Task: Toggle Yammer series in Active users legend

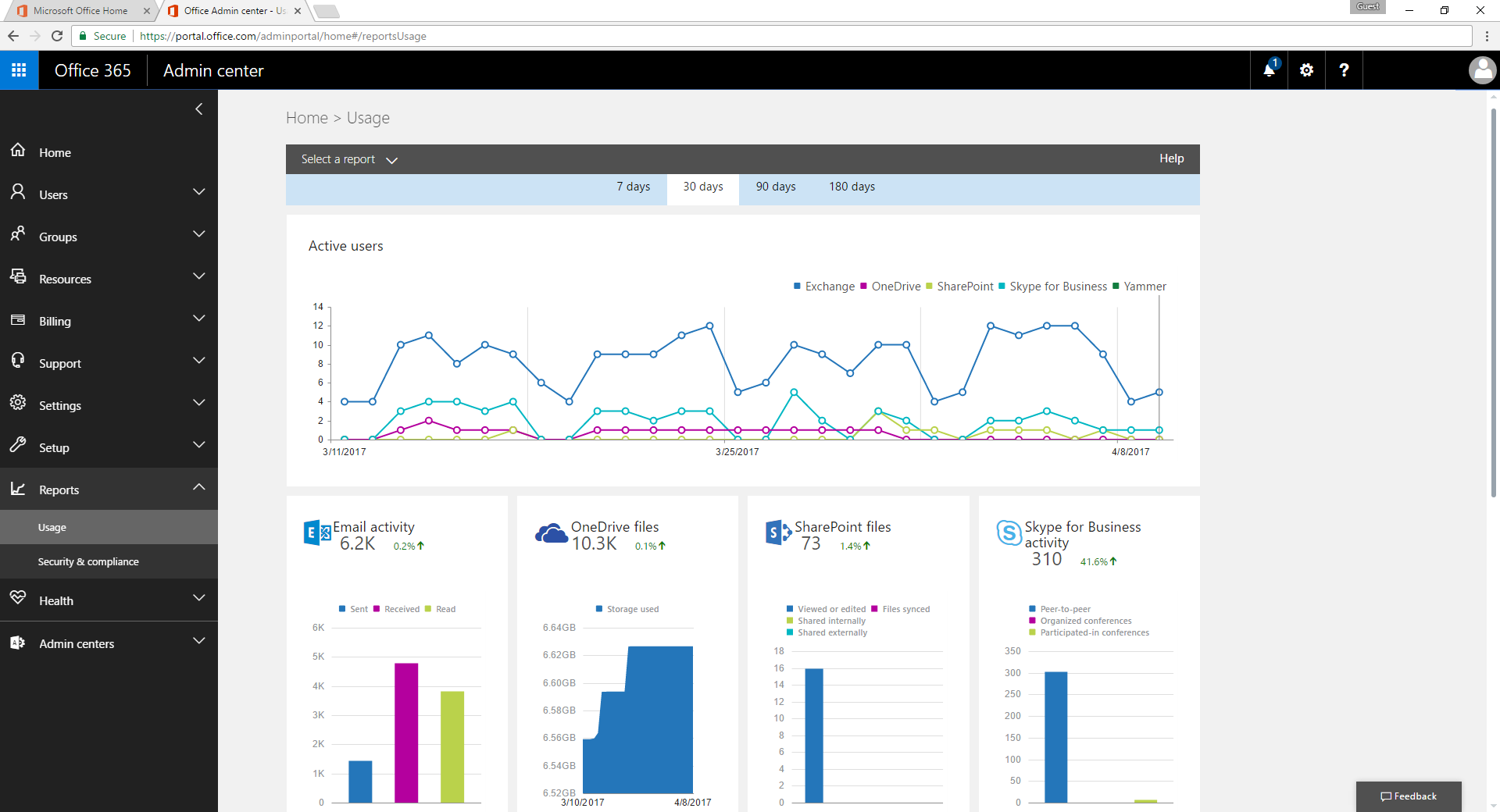Action: (x=1139, y=287)
